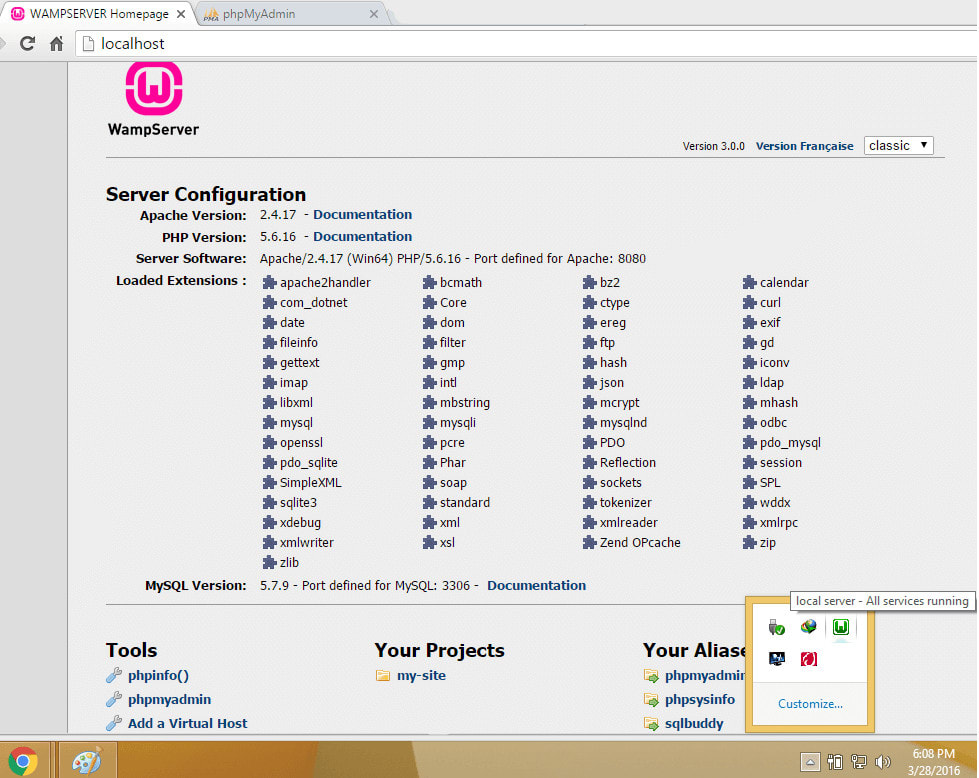979x778 pixels.
Task: Collapse the hidden tray icons arrow
Action: point(809,762)
